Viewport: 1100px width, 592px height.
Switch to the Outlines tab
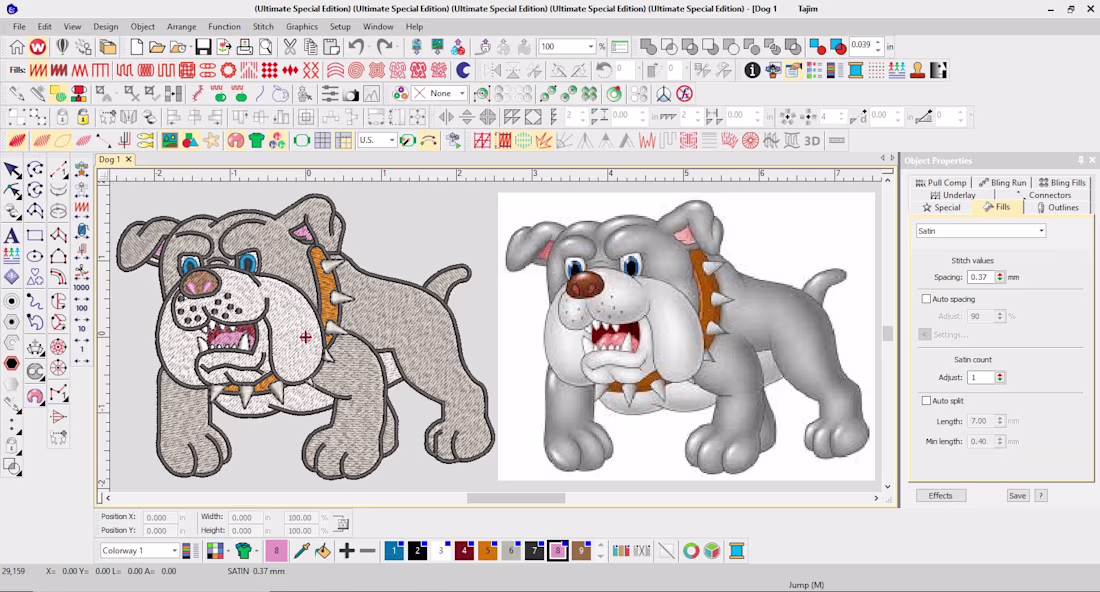click(1057, 208)
